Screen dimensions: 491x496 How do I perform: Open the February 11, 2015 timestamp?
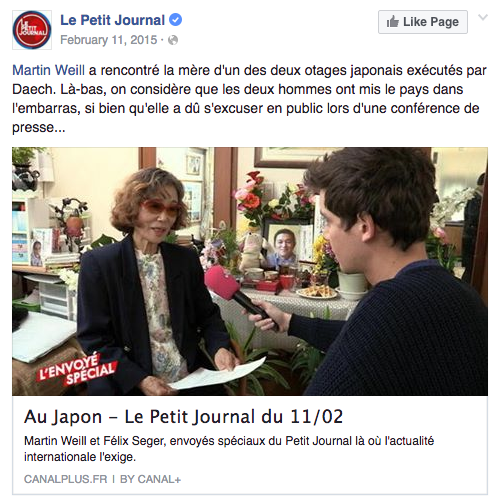[108, 40]
